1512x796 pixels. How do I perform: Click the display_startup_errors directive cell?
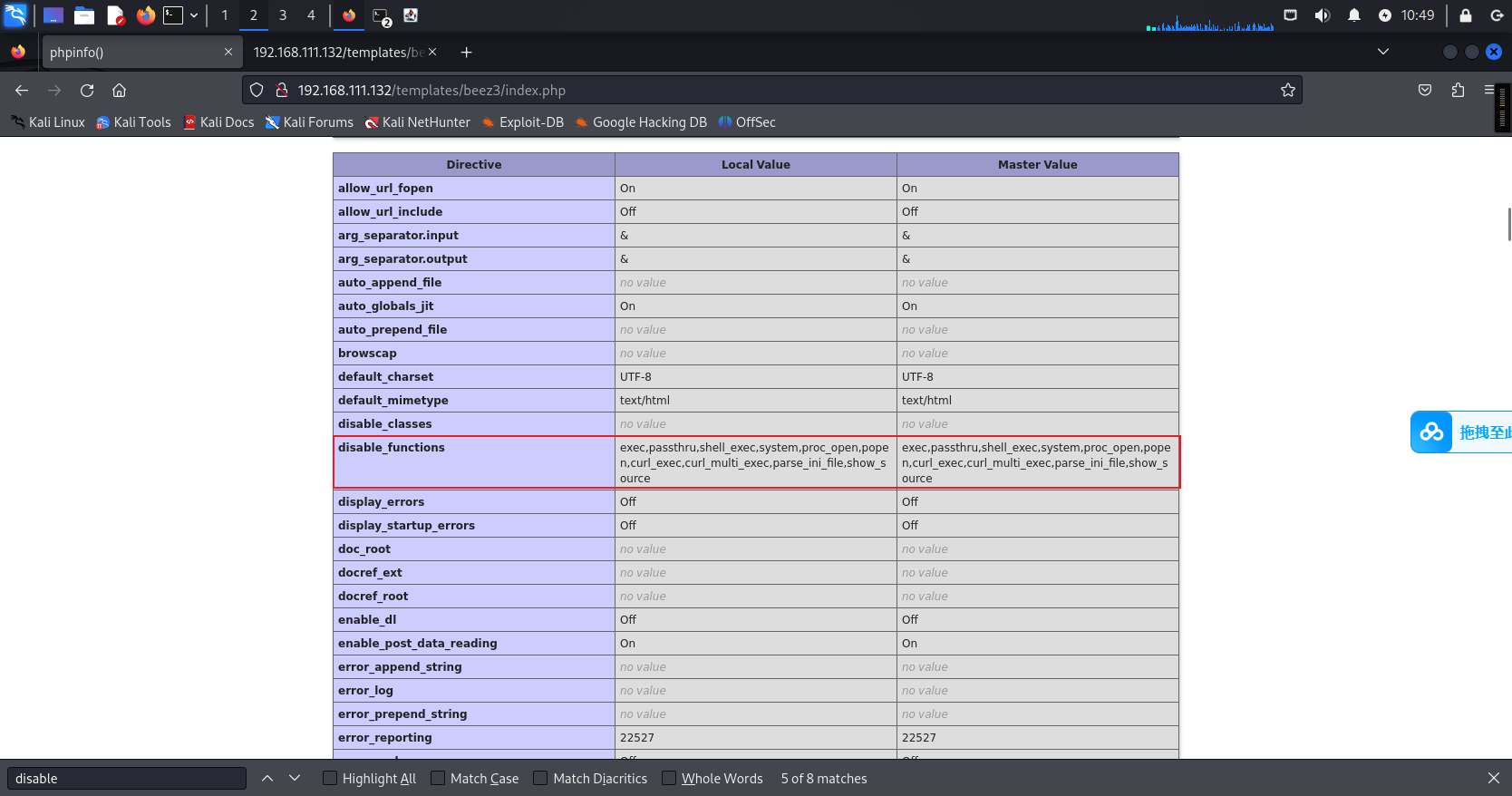[x=474, y=525]
